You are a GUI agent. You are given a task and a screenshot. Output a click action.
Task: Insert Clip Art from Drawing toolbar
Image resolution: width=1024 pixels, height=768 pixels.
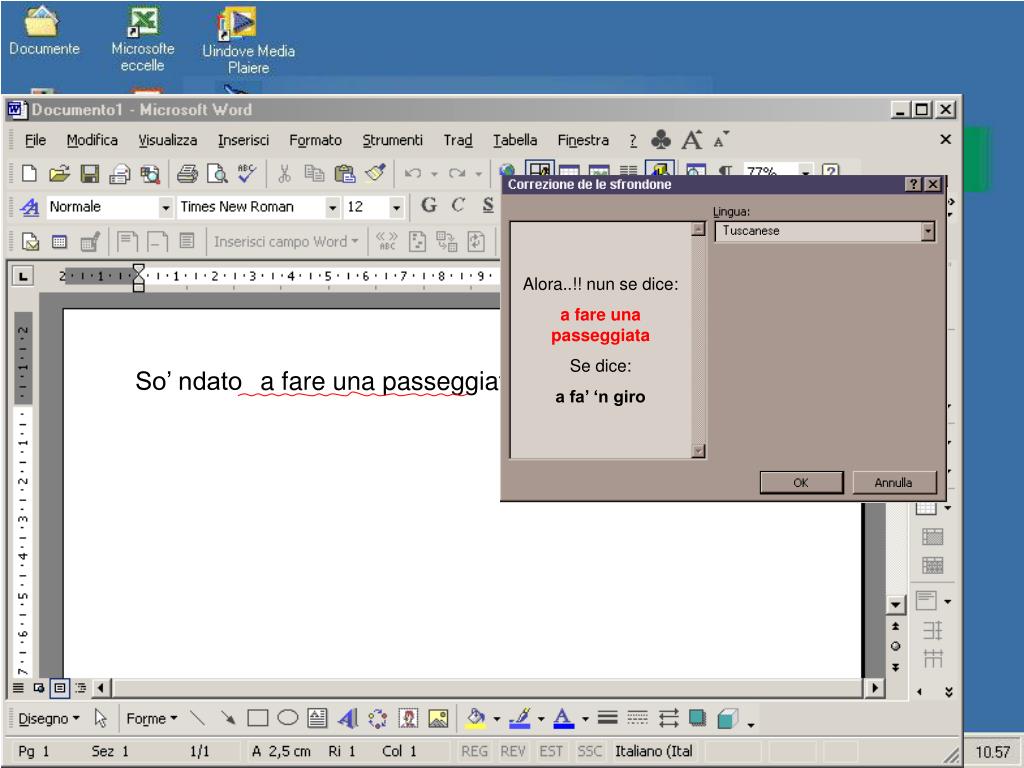pyautogui.click(x=408, y=718)
